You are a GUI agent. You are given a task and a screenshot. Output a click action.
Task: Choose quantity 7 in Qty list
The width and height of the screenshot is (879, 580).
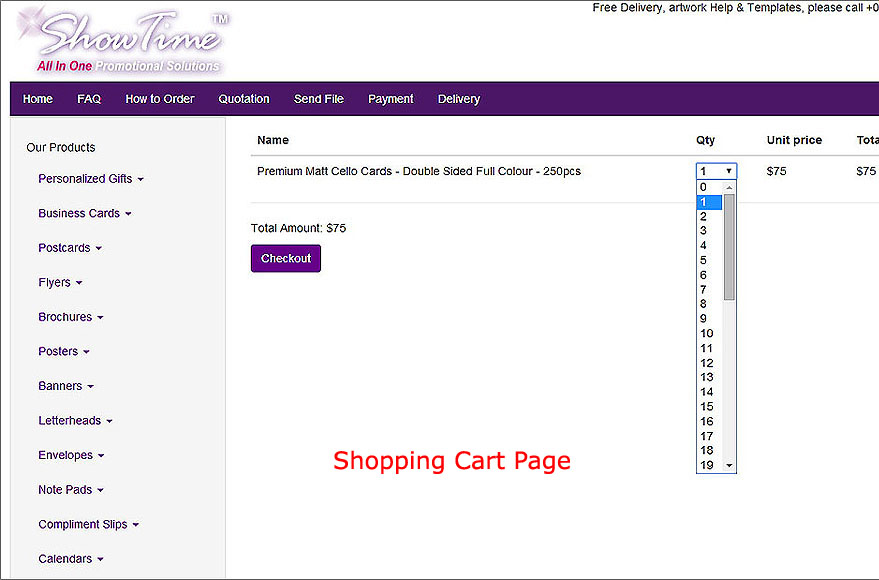710,289
